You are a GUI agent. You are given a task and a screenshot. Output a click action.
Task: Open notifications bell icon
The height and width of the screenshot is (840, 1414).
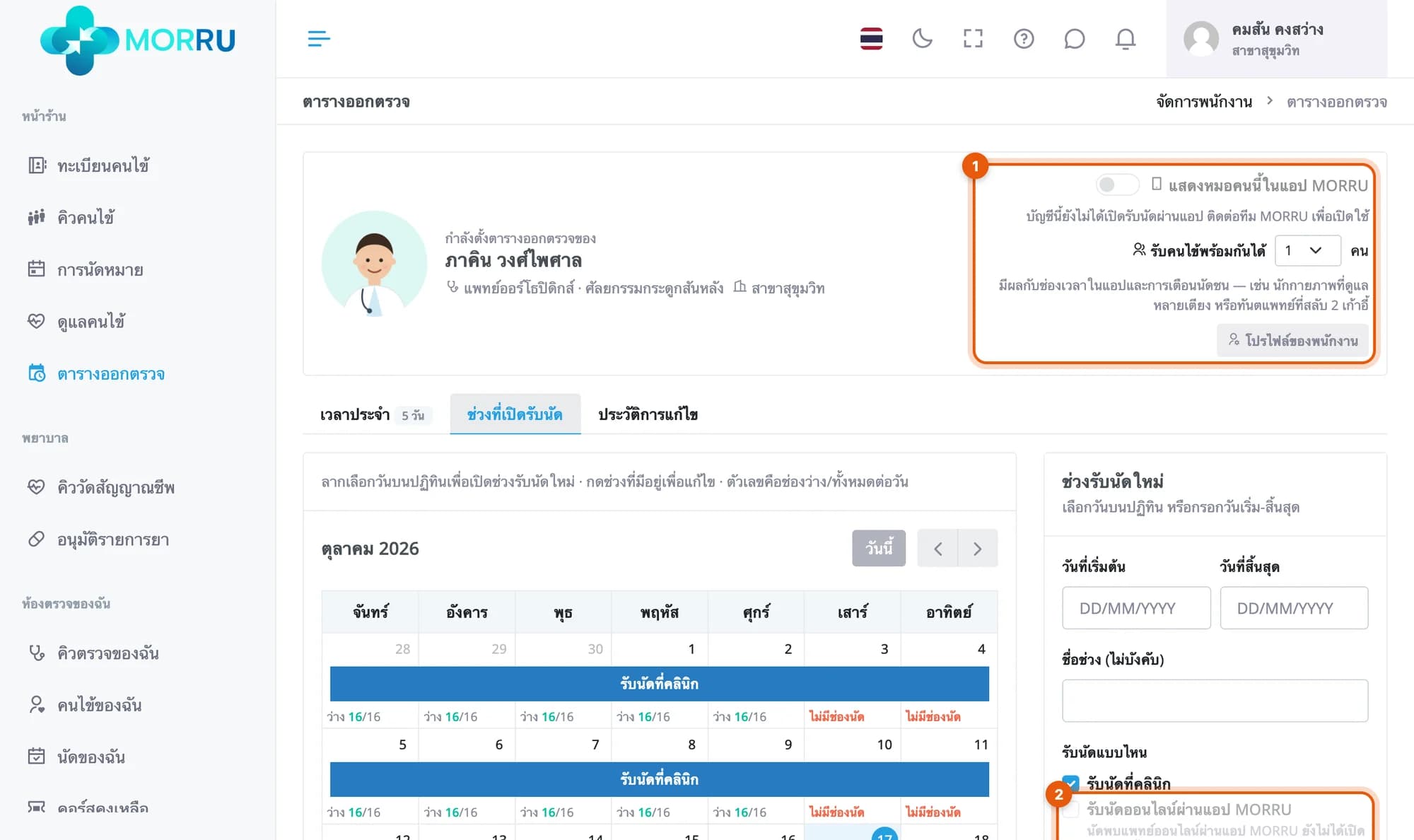pos(1126,39)
